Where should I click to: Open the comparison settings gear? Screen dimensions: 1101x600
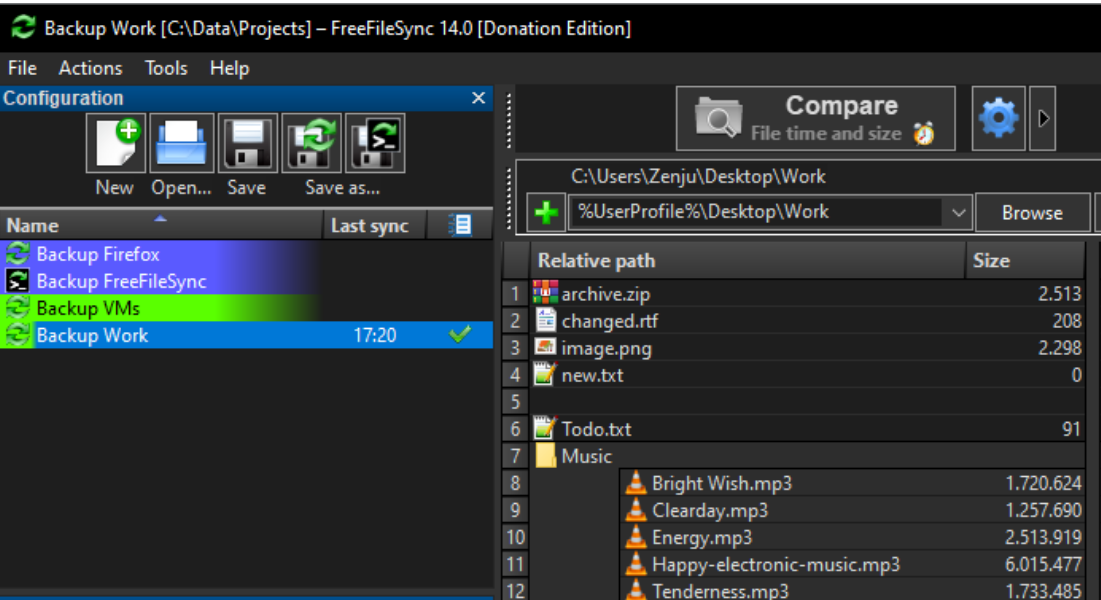(x=999, y=117)
